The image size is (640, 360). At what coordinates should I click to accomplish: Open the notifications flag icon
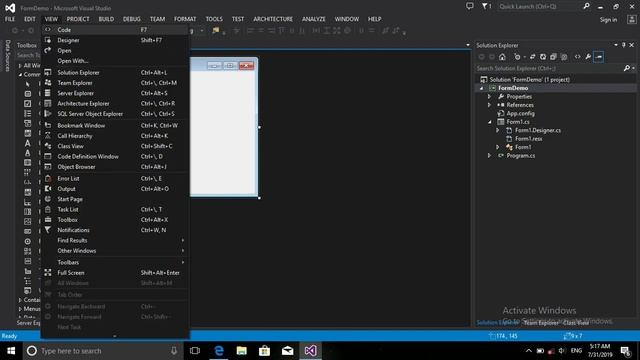(486, 6)
